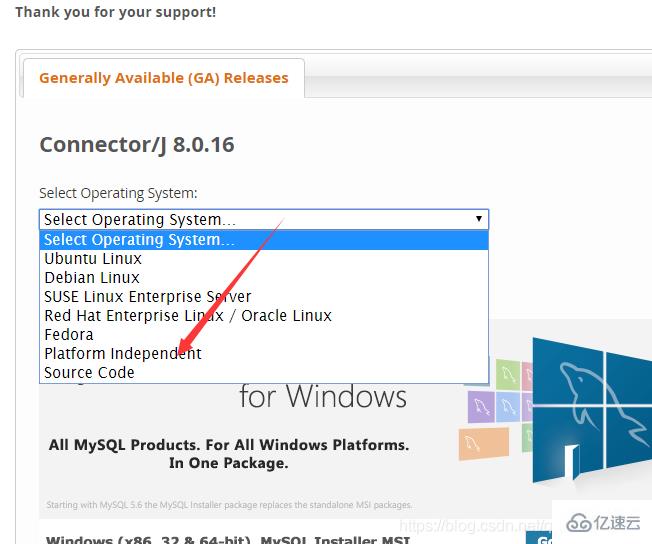Choose Platform Independent option
The height and width of the screenshot is (544, 652).
coord(264,354)
